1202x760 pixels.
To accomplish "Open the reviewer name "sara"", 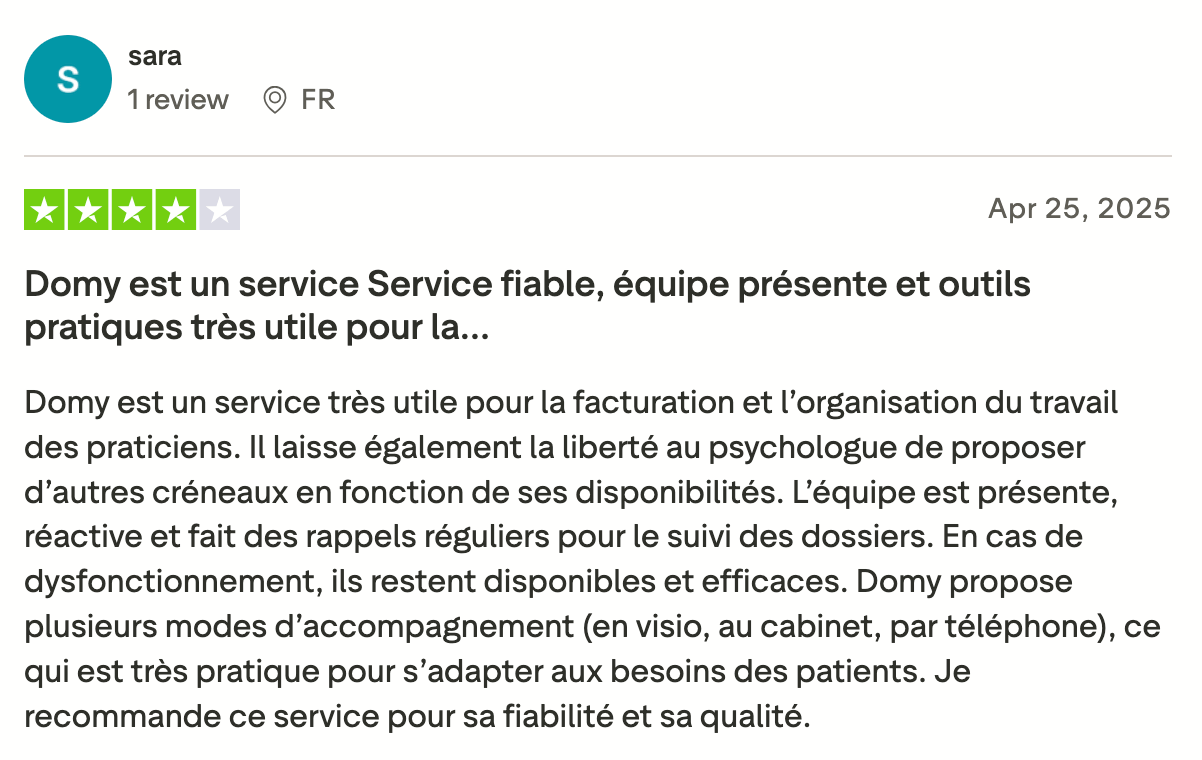I will coord(155,56).
